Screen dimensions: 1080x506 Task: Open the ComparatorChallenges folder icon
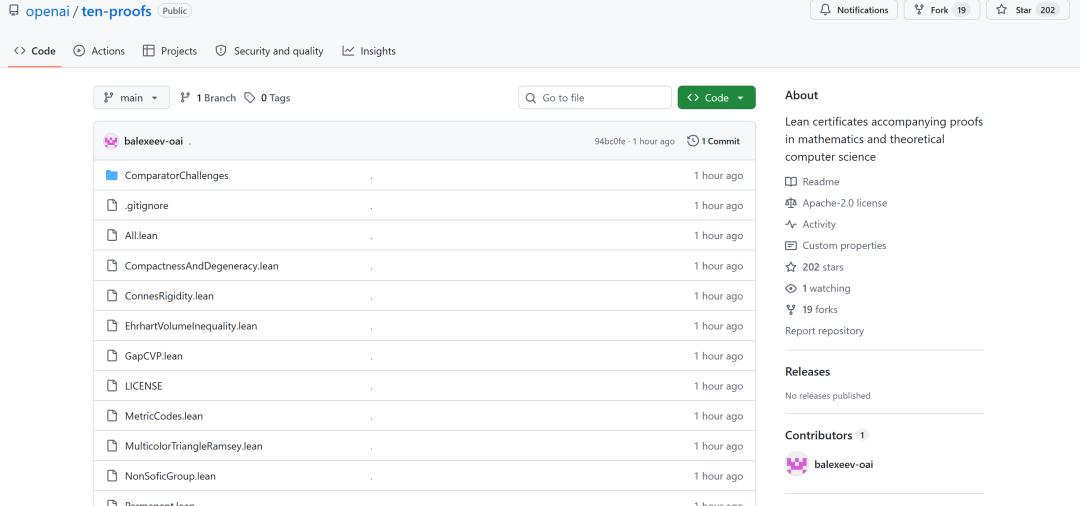click(x=112, y=176)
